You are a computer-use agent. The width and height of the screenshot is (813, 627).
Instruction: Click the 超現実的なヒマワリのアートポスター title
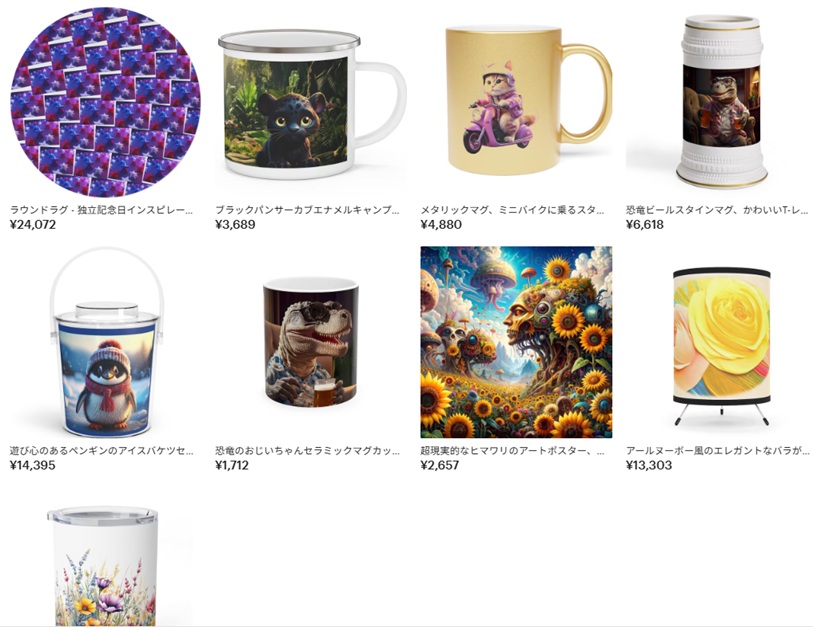[x=512, y=451]
